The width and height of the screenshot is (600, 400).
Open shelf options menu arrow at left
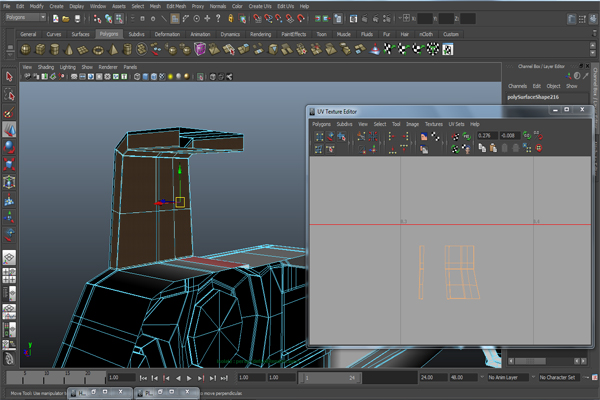(x=10, y=55)
